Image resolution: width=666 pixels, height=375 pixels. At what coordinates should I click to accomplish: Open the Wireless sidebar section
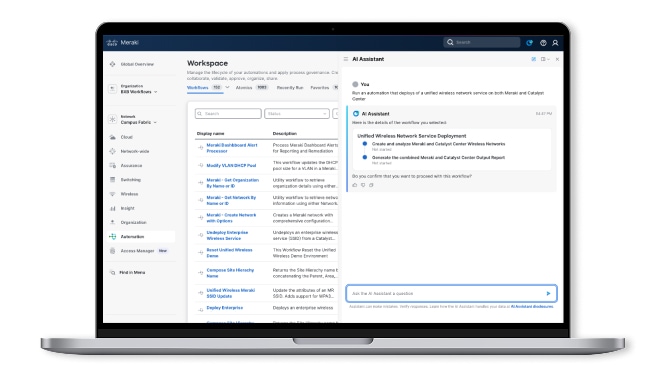pos(129,194)
